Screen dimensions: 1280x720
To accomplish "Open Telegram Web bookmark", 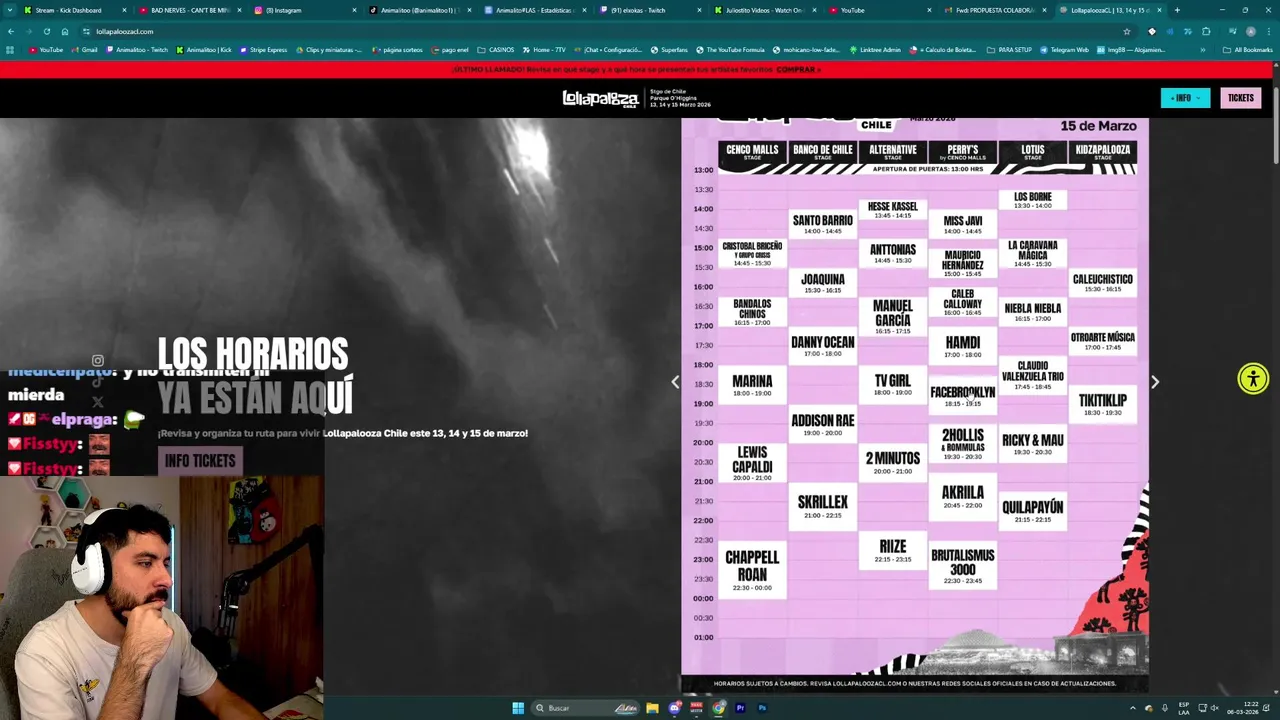I will point(1064,50).
